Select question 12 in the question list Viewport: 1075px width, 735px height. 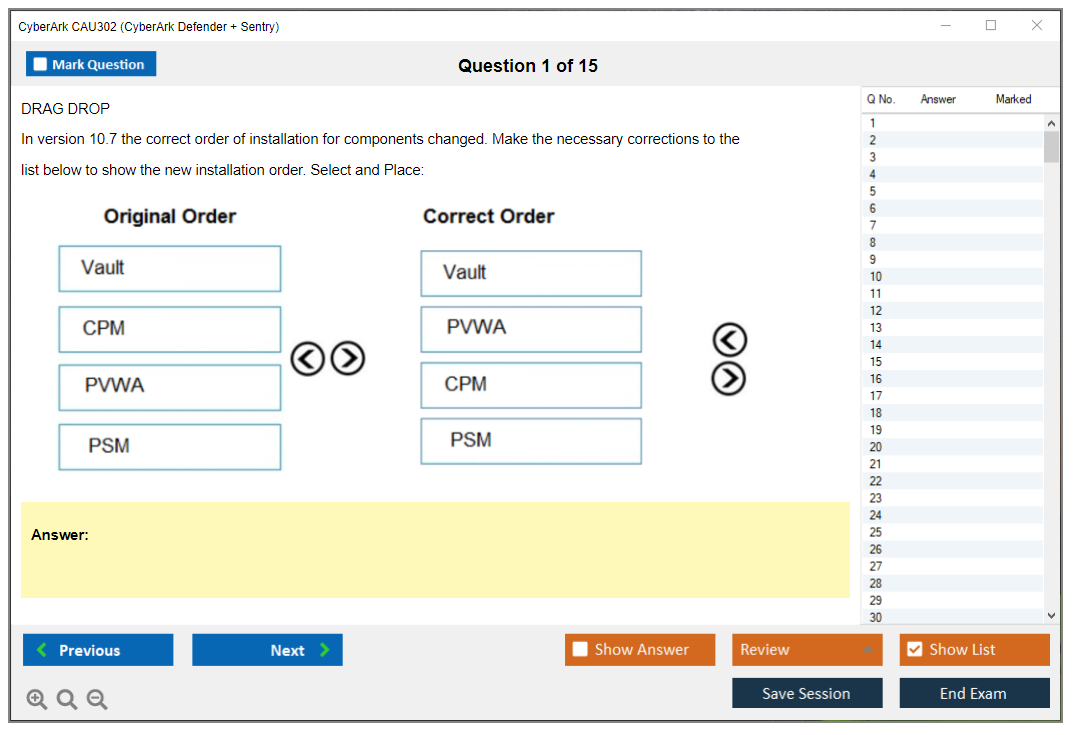tap(876, 311)
